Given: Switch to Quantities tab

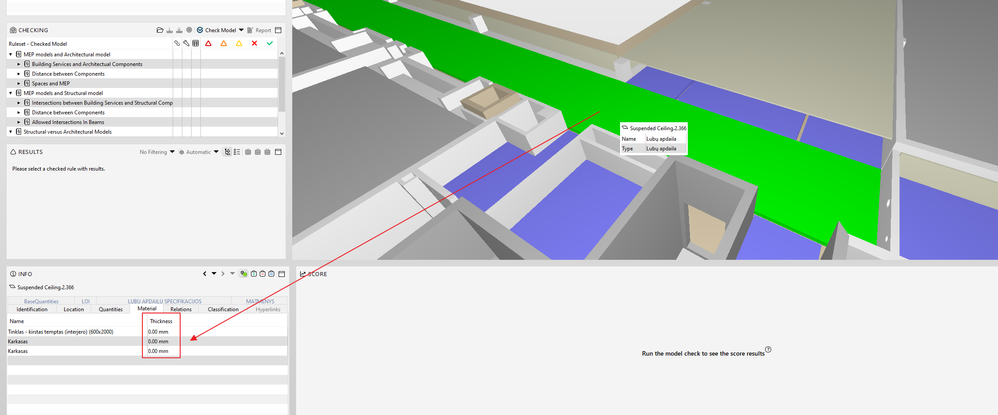Looking at the screenshot, I should click(x=111, y=309).
